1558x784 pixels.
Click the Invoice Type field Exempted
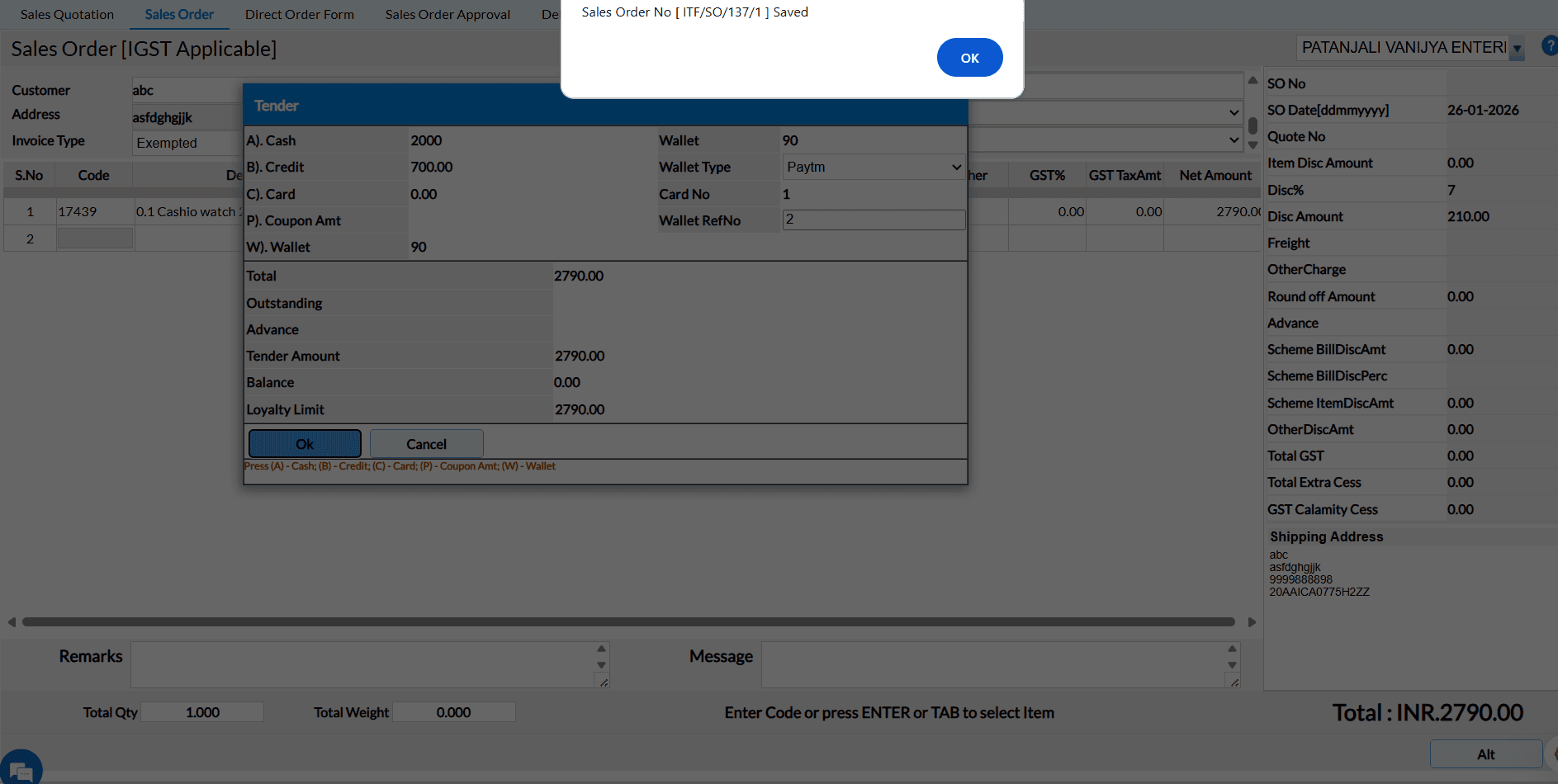pyautogui.click(x=186, y=143)
